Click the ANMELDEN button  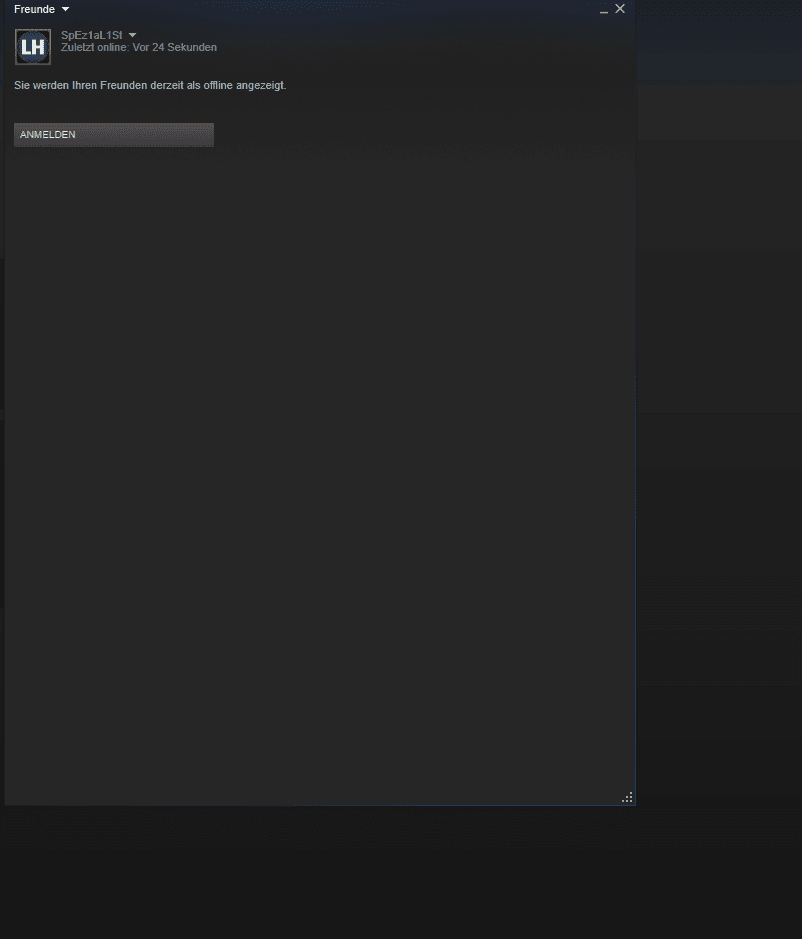click(x=114, y=135)
